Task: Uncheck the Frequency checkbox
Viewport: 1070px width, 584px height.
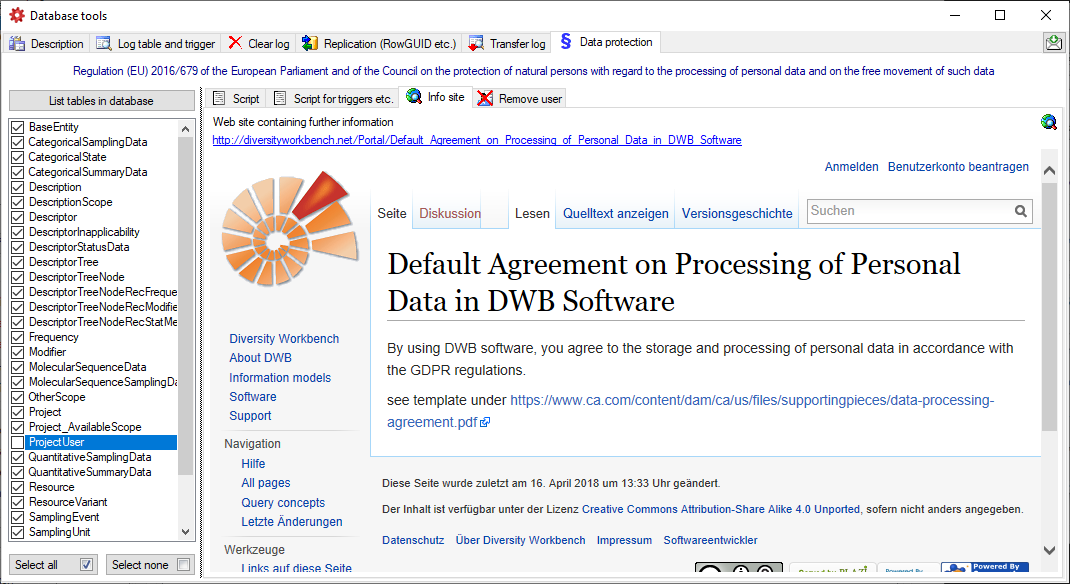Action: [x=18, y=337]
